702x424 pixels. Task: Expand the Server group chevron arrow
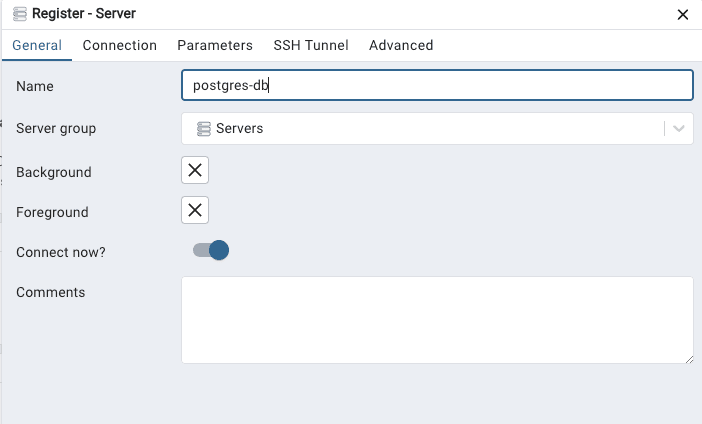coord(679,129)
